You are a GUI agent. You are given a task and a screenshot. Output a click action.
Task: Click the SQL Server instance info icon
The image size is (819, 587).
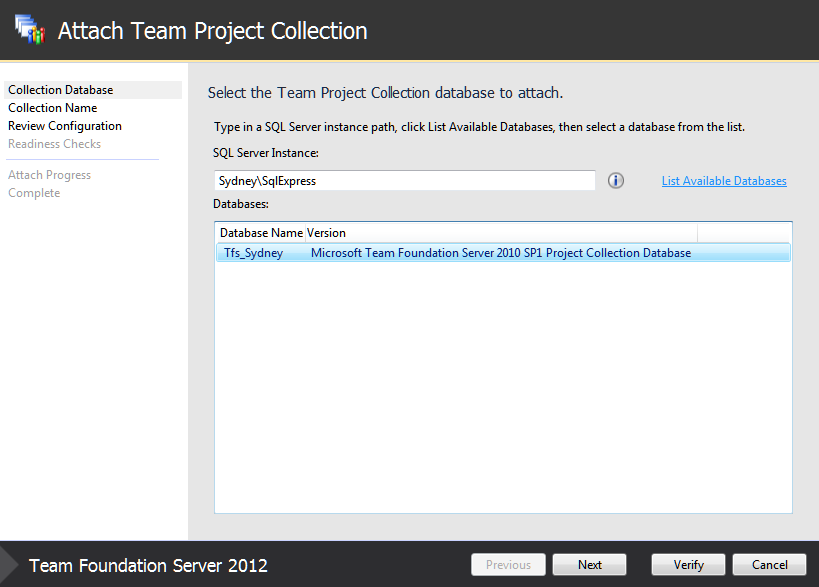click(x=616, y=181)
